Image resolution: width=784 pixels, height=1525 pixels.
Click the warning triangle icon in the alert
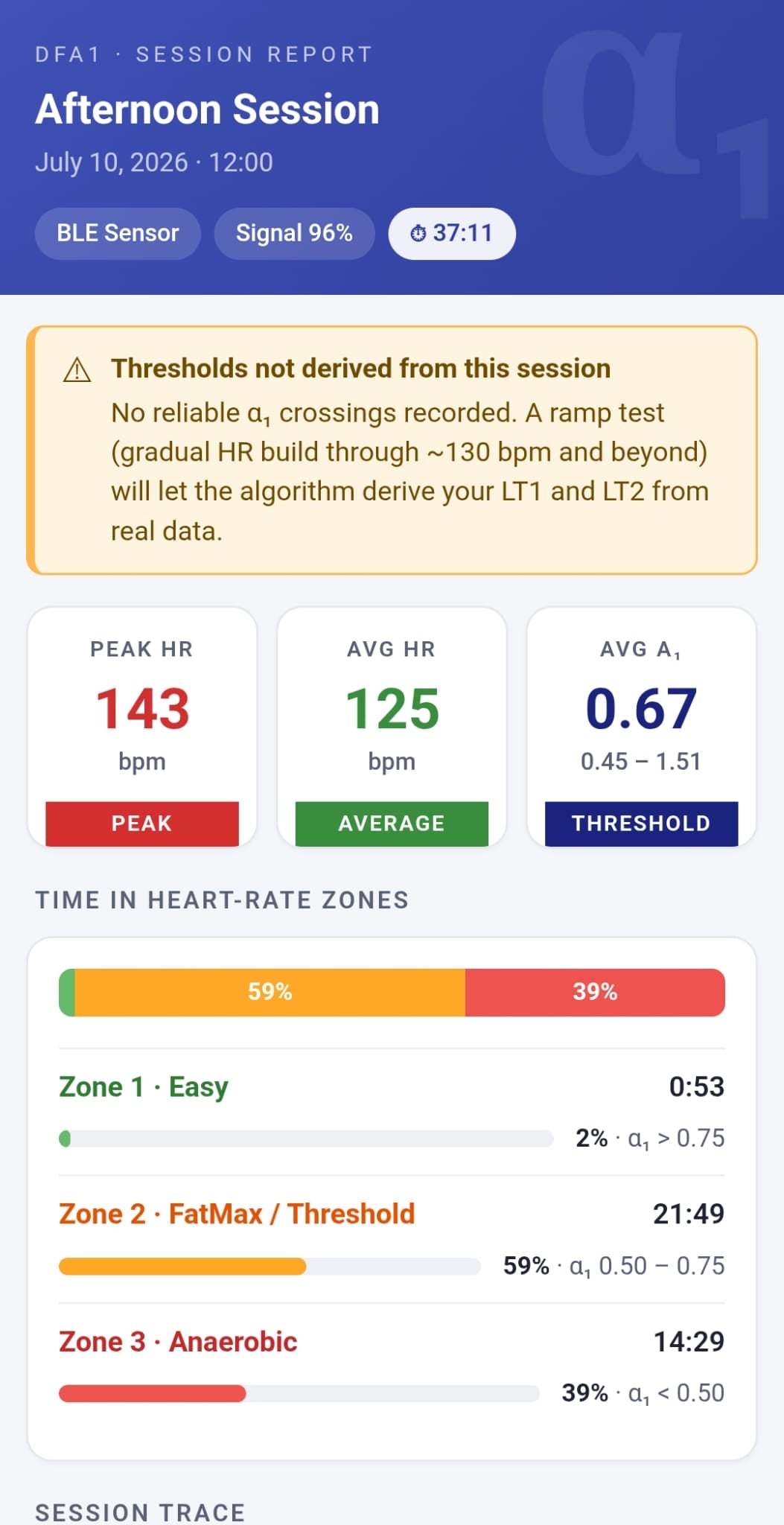(77, 370)
